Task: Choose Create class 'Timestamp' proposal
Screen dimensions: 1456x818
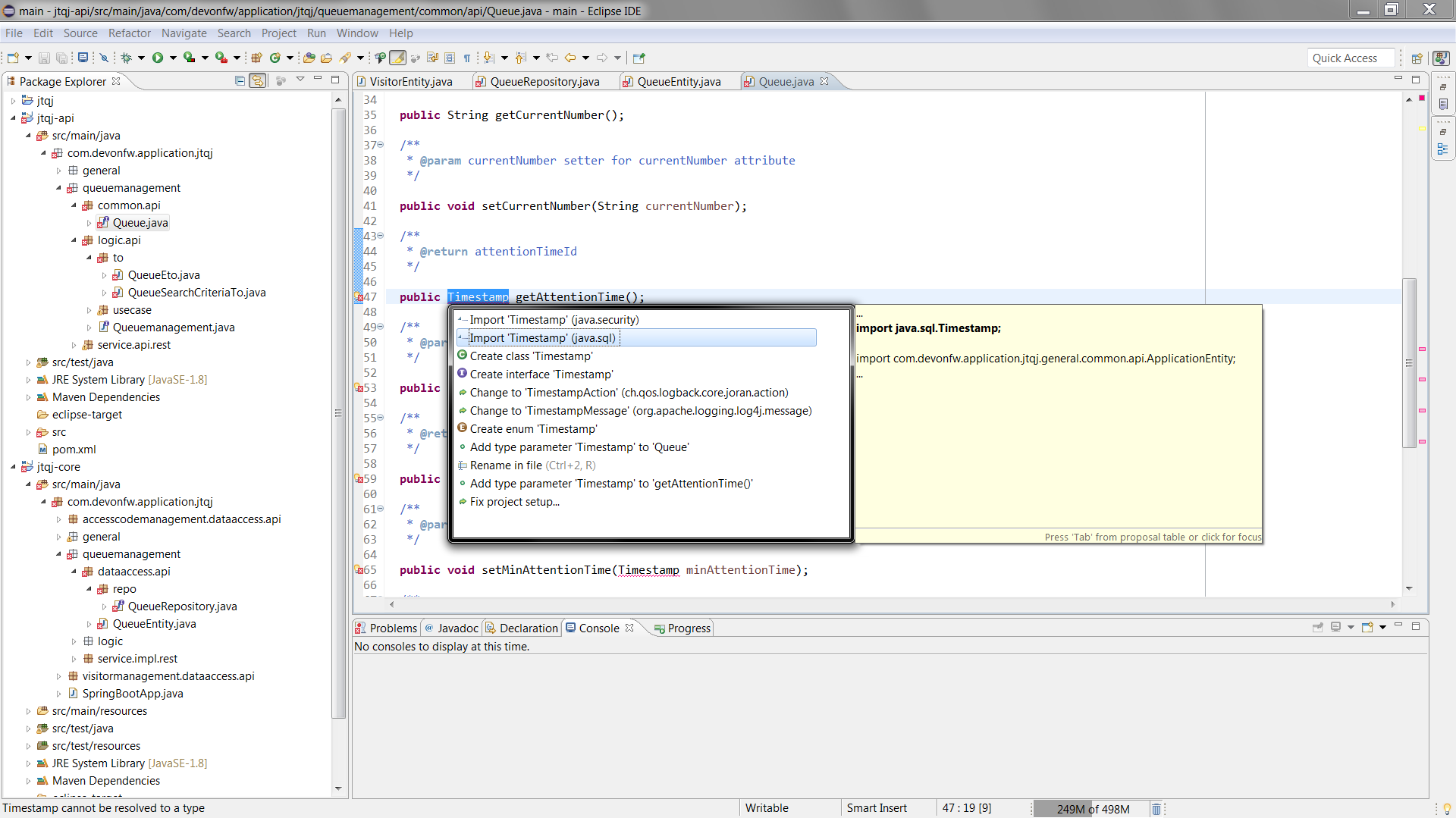Action: [x=531, y=356]
